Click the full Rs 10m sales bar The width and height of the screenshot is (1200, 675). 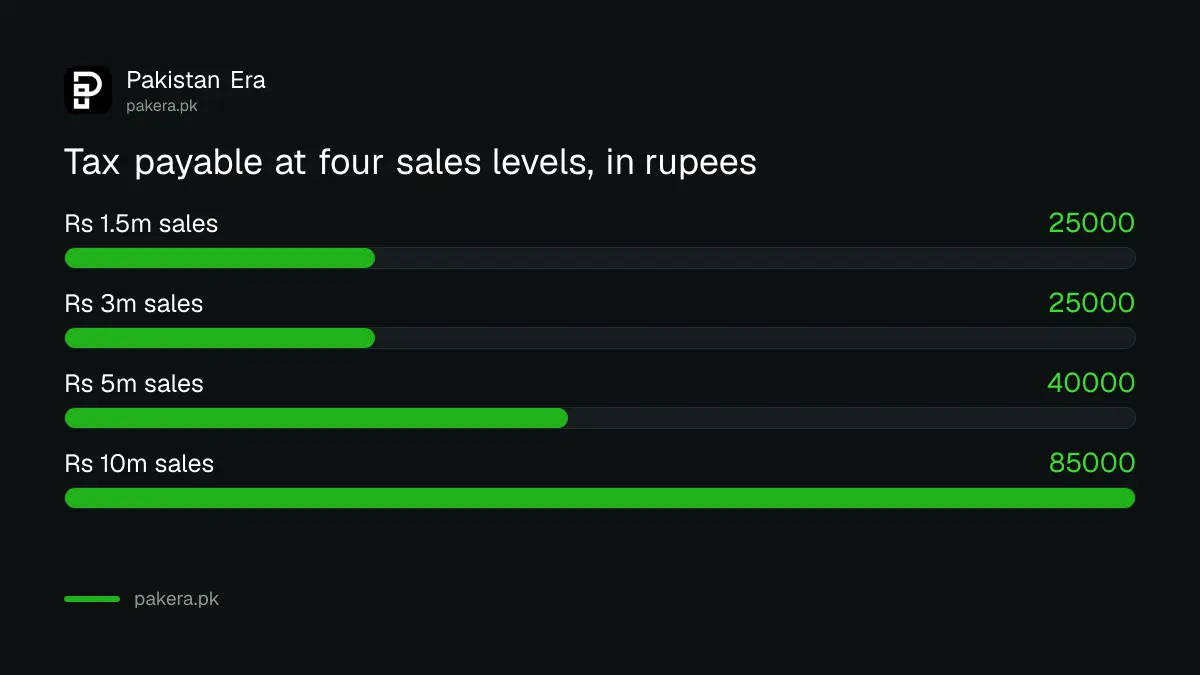[x=600, y=498]
